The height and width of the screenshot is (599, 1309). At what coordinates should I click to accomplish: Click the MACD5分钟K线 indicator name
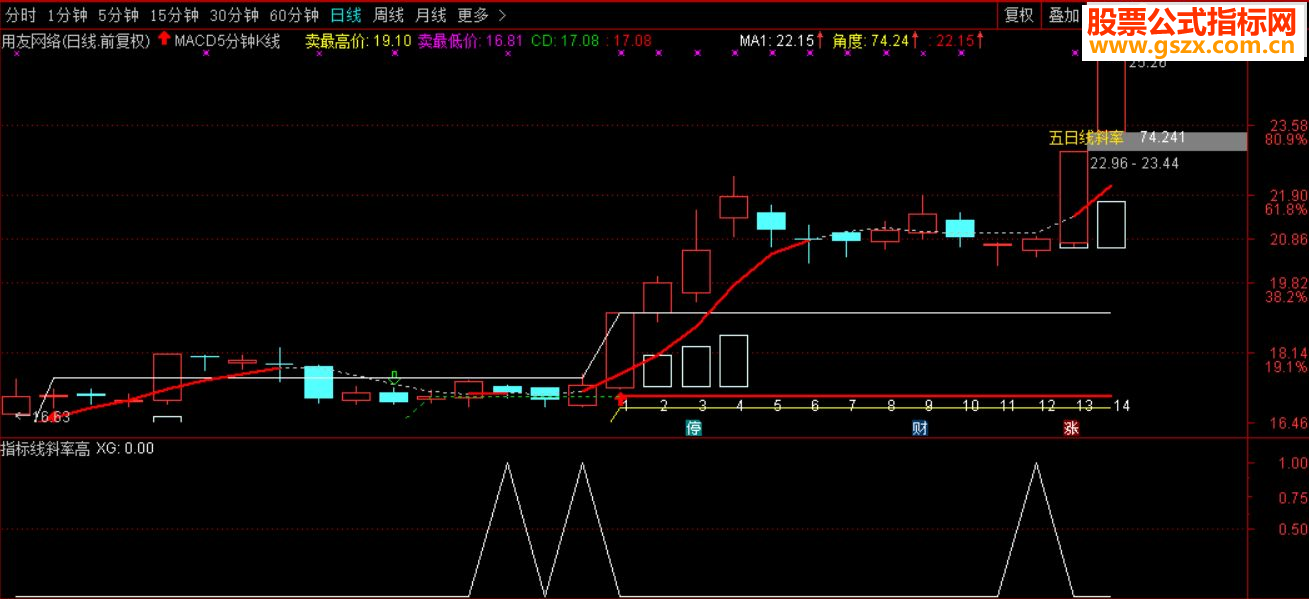227,41
